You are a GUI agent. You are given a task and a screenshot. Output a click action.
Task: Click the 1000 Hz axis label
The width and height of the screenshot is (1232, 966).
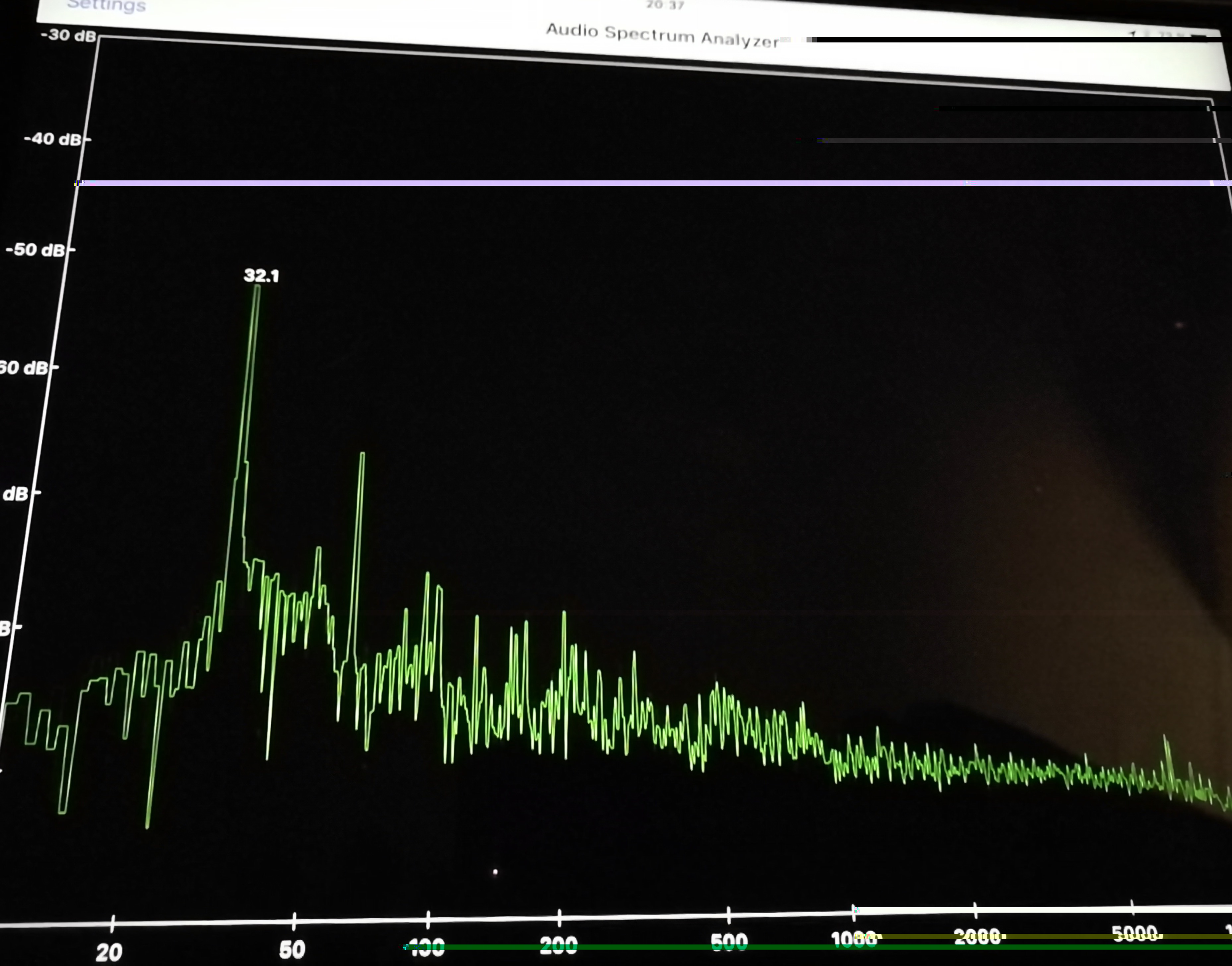pyautogui.click(x=854, y=939)
